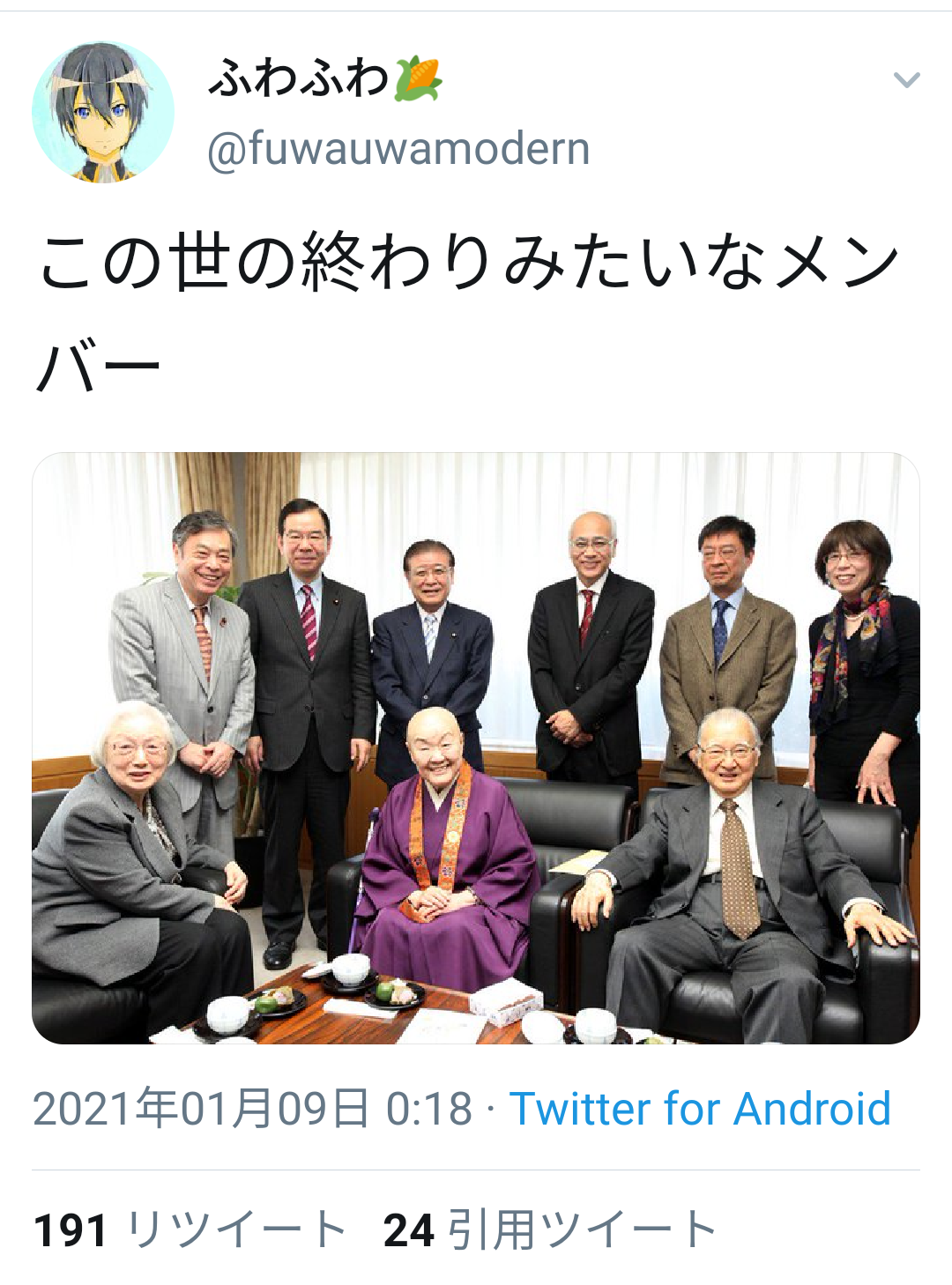952x1285 pixels.
Task: Click the tweet timestamp 2021年01月09日 0:18
Action: pyautogui.click(x=253, y=1108)
